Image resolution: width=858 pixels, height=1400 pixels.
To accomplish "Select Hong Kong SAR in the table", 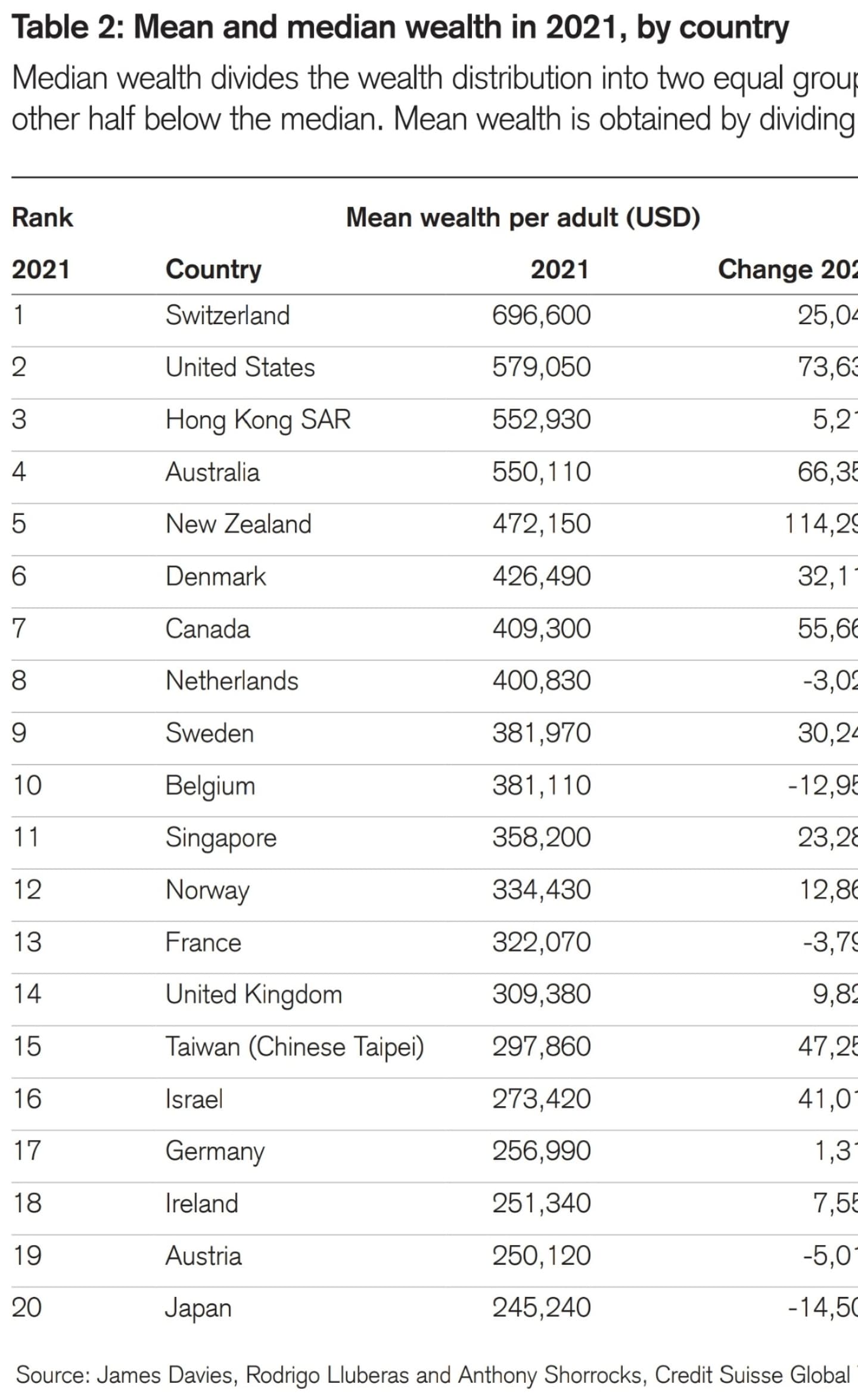I will click(x=258, y=420).
